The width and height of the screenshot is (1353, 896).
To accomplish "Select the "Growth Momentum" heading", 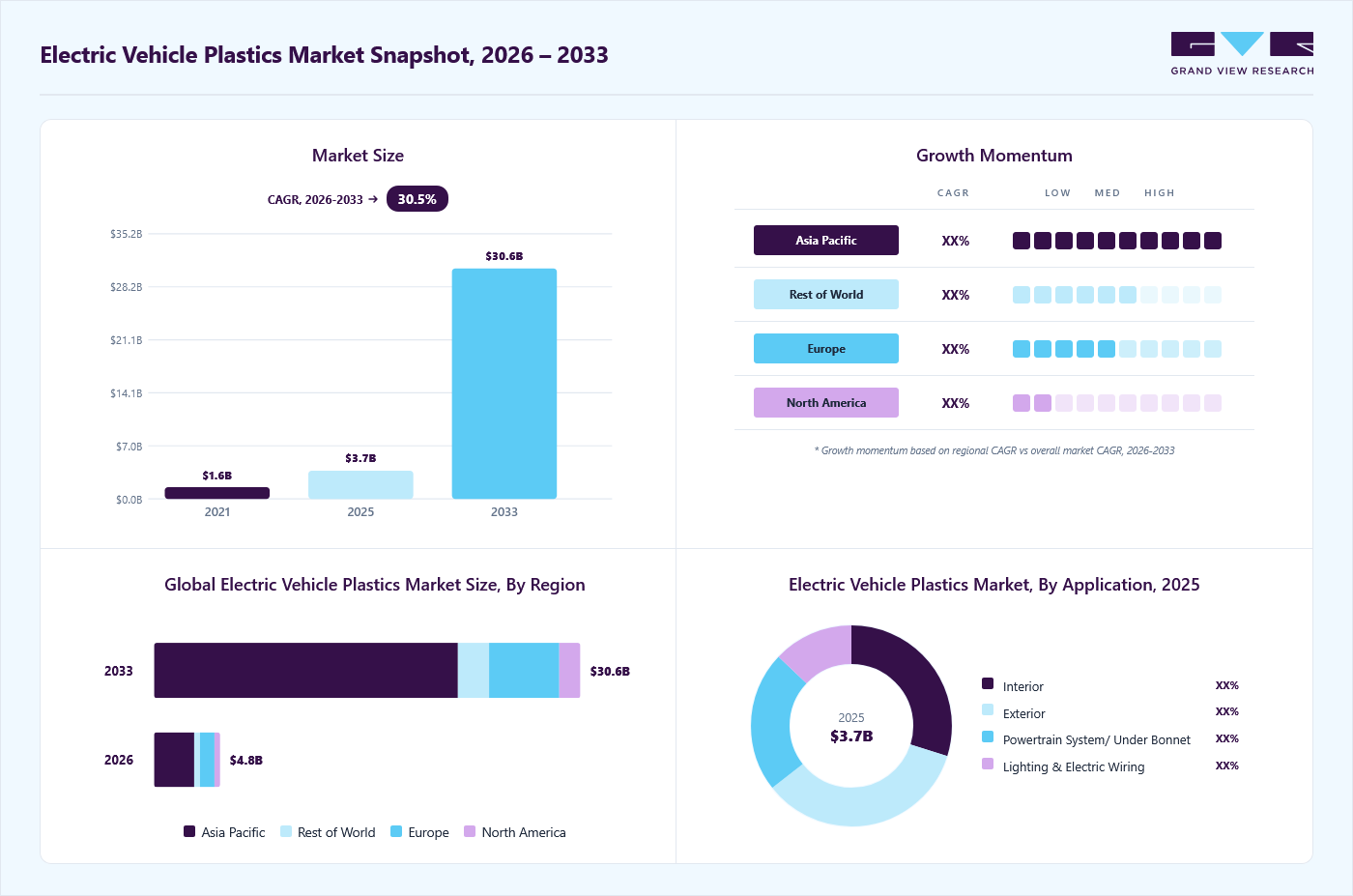I will tap(994, 156).
